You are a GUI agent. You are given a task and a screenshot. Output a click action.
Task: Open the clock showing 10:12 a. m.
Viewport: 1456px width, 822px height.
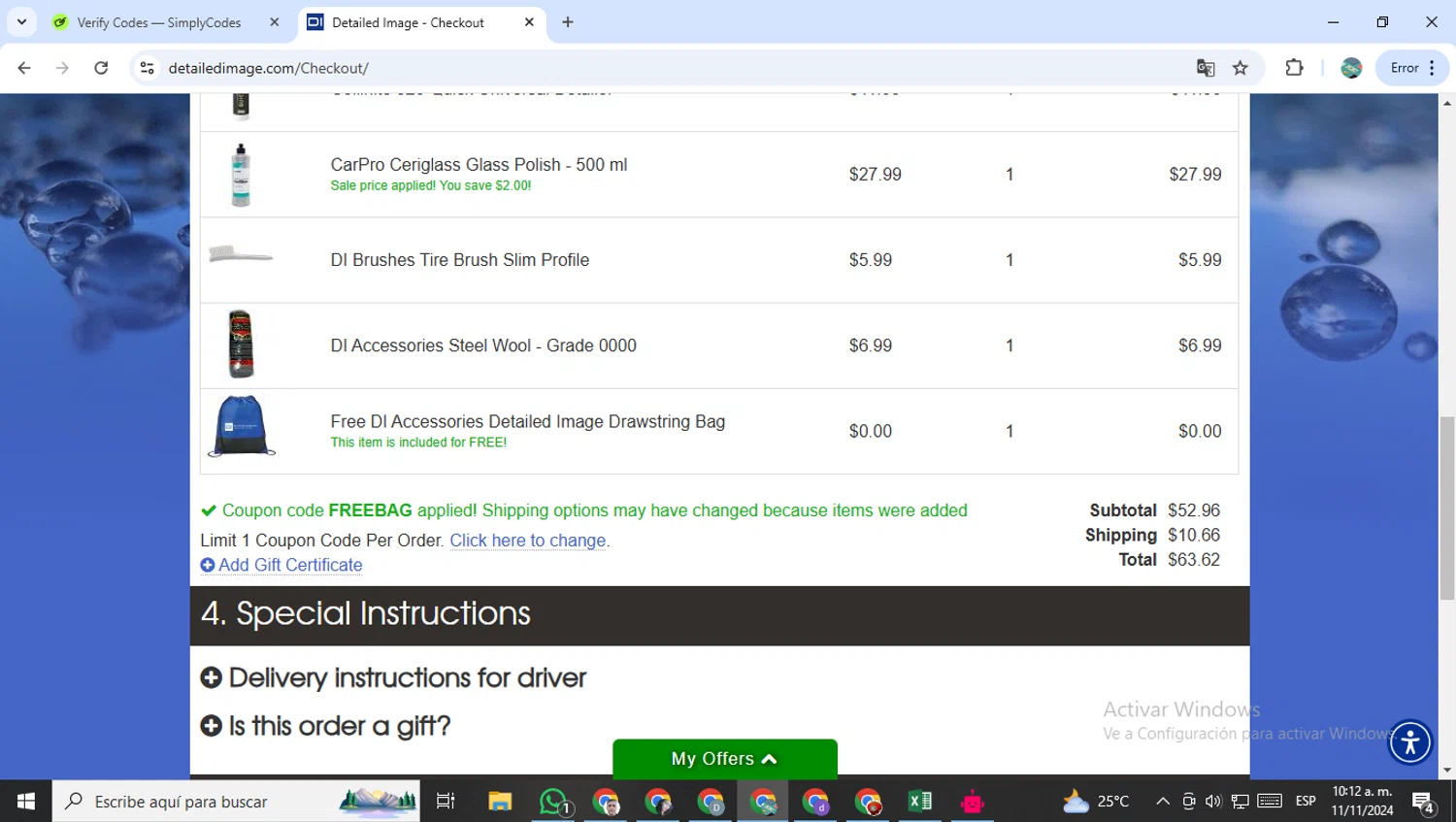(1363, 802)
